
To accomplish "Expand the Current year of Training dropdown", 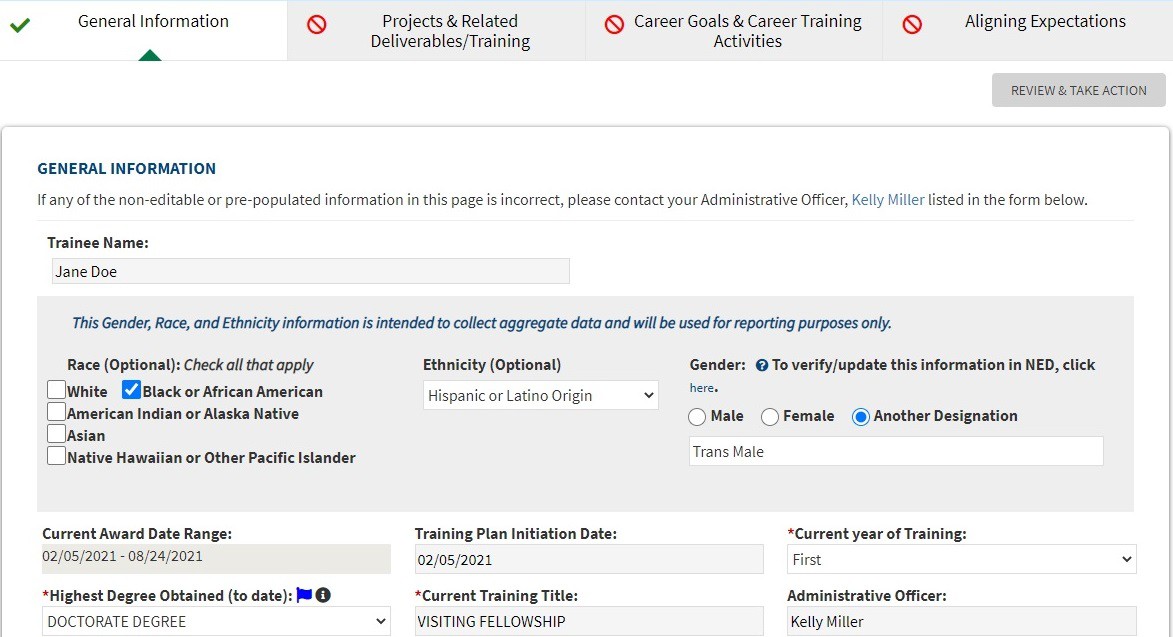I will tap(962, 560).
